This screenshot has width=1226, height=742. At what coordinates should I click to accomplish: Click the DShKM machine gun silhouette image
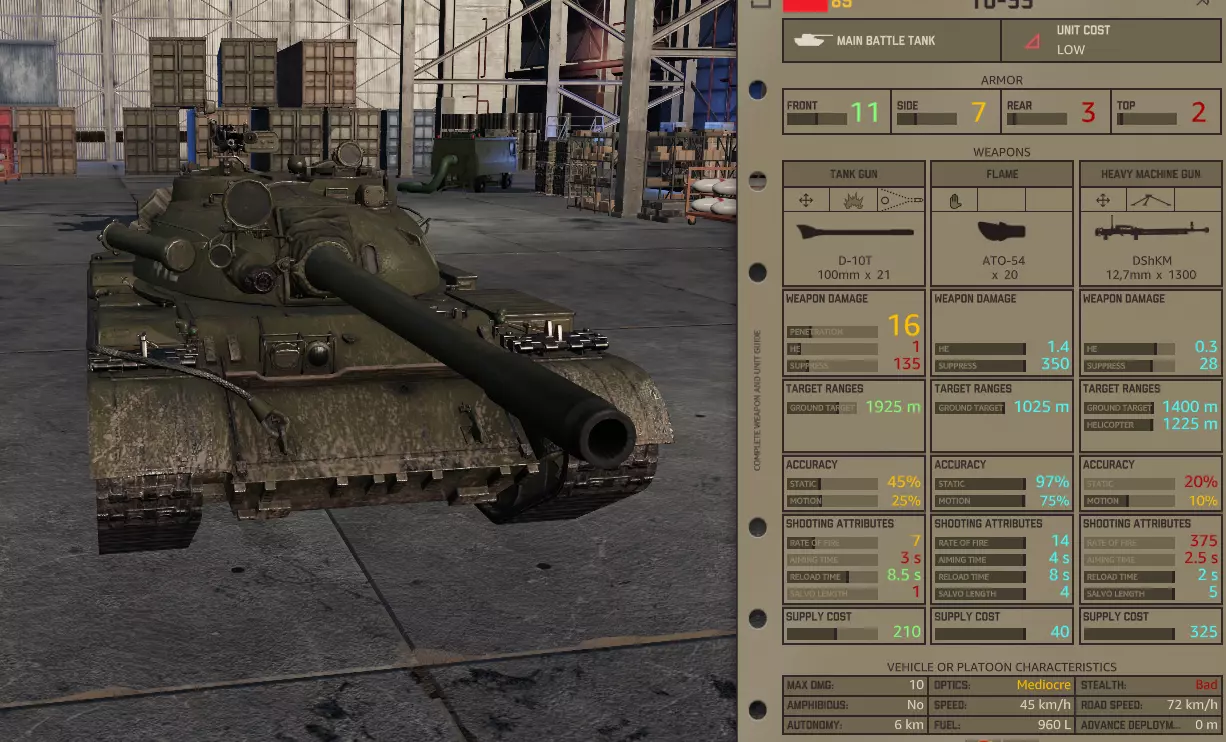click(x=1150, y=230)
